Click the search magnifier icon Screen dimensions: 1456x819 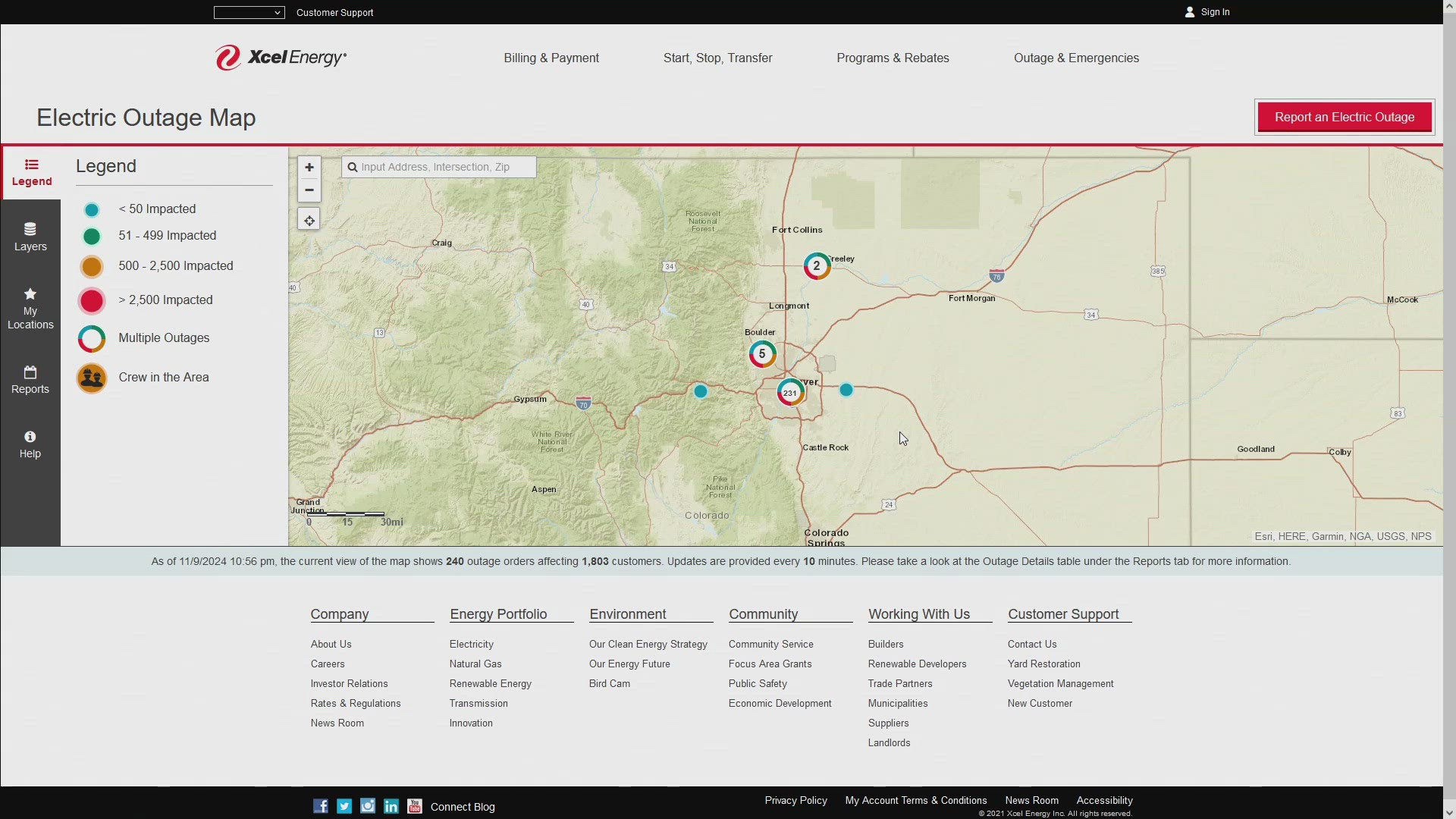click(353, 168)
